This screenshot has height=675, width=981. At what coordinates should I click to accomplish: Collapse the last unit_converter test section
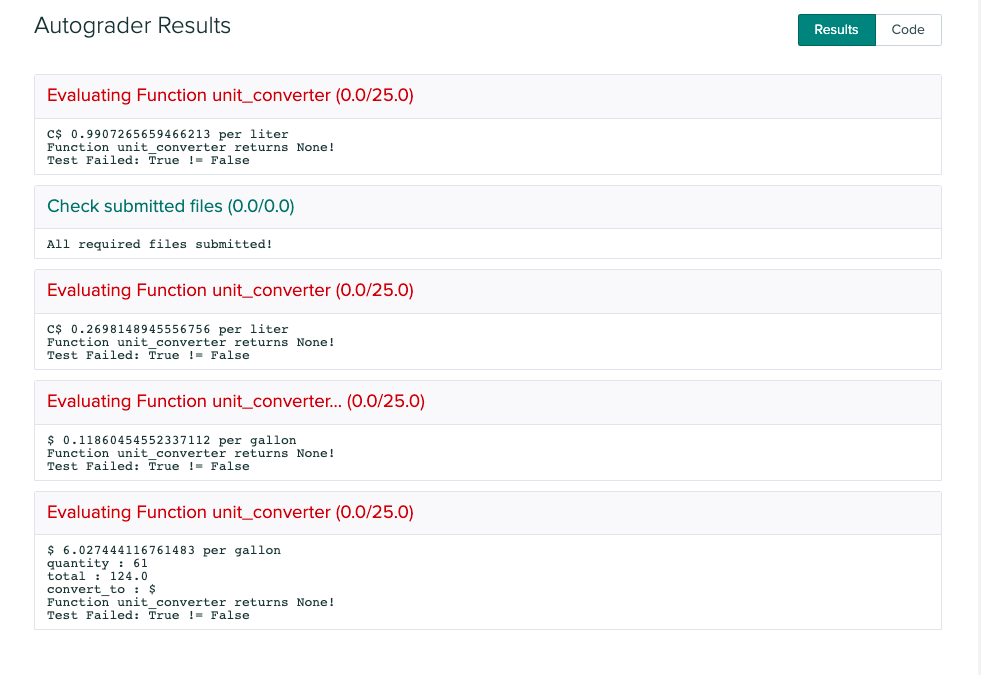point(230,512)
